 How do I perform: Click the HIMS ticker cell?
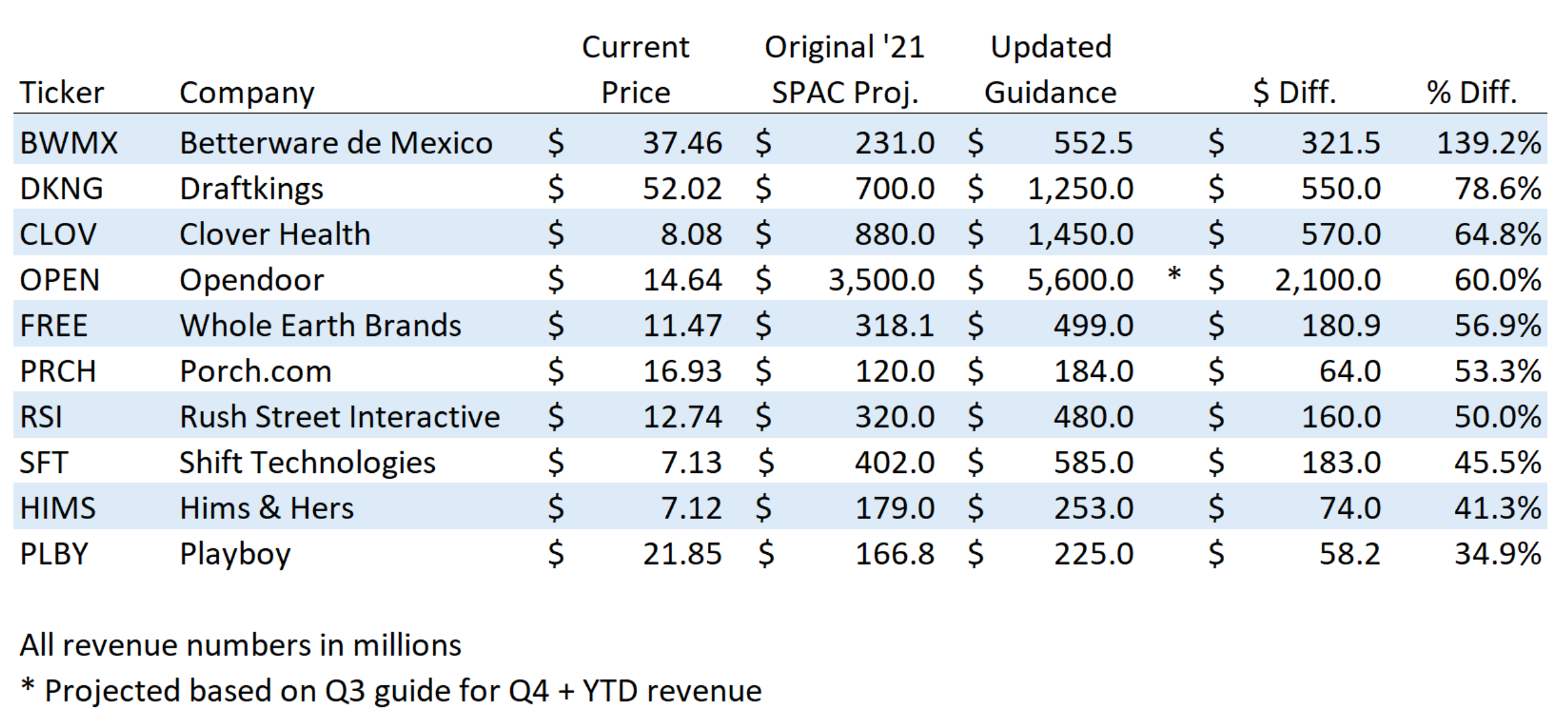[58, 508]
